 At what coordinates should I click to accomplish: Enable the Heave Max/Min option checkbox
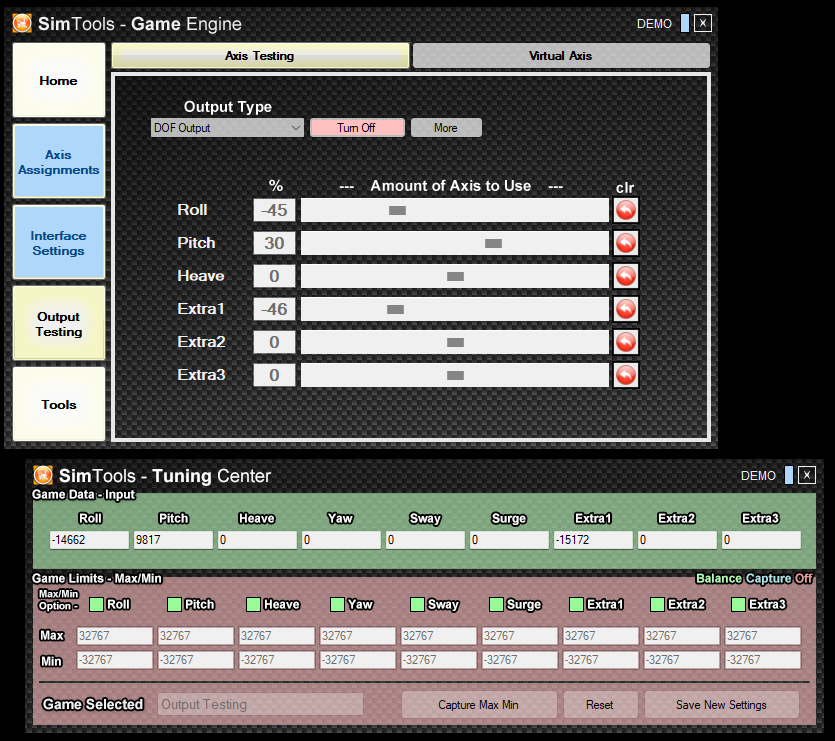point(254,604)
